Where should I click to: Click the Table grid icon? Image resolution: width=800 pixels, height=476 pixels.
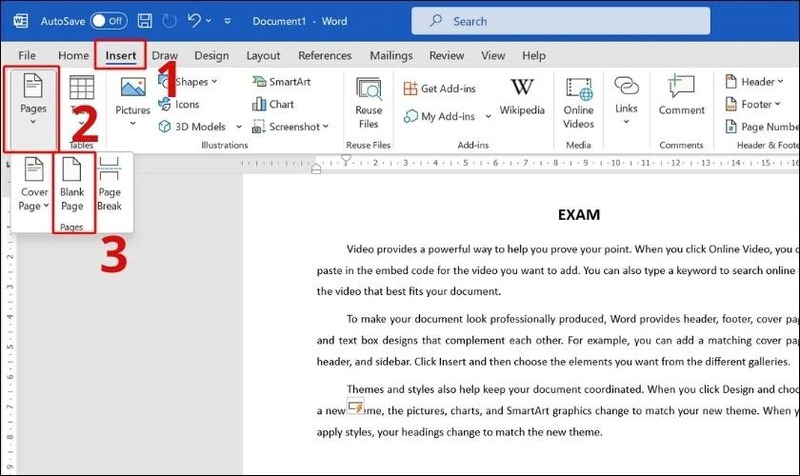click(82, 87)
